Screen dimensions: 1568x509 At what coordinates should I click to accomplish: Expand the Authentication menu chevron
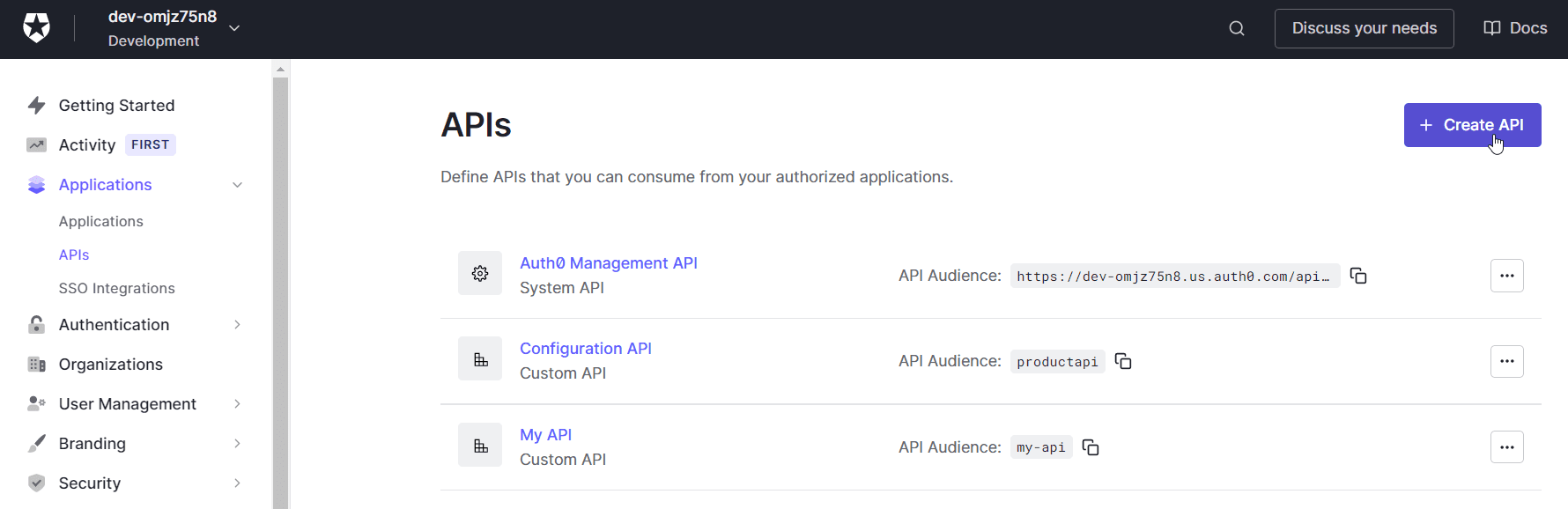point(237,325)
